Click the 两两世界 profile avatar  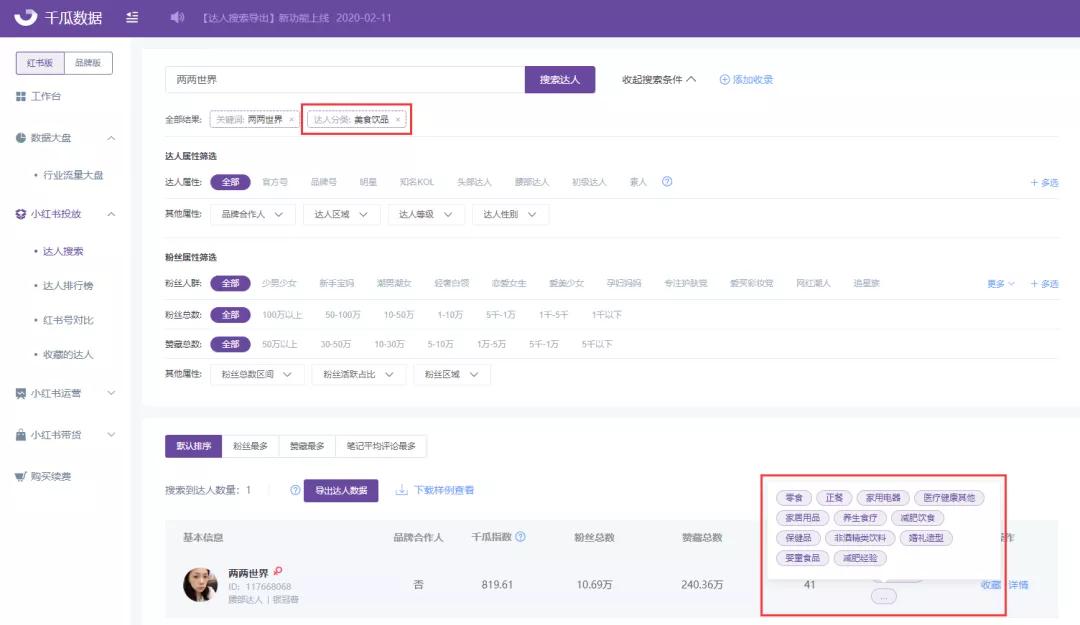point(200,585)
